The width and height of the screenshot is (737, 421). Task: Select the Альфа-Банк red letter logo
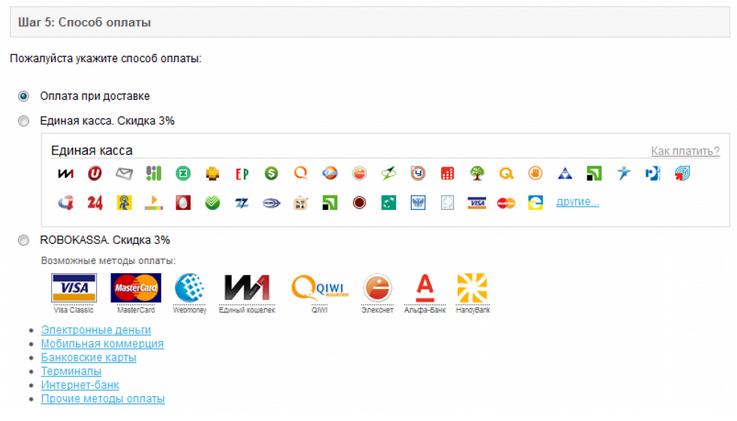click(x=424, y=288)
